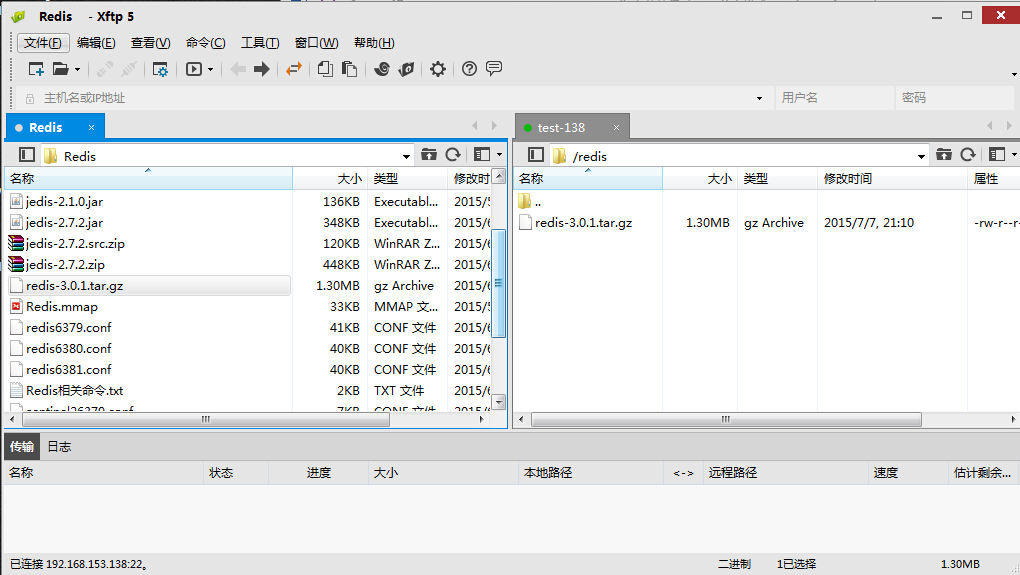Refresh the remote pane file list

pyautogui.click(x=968, y=155)
